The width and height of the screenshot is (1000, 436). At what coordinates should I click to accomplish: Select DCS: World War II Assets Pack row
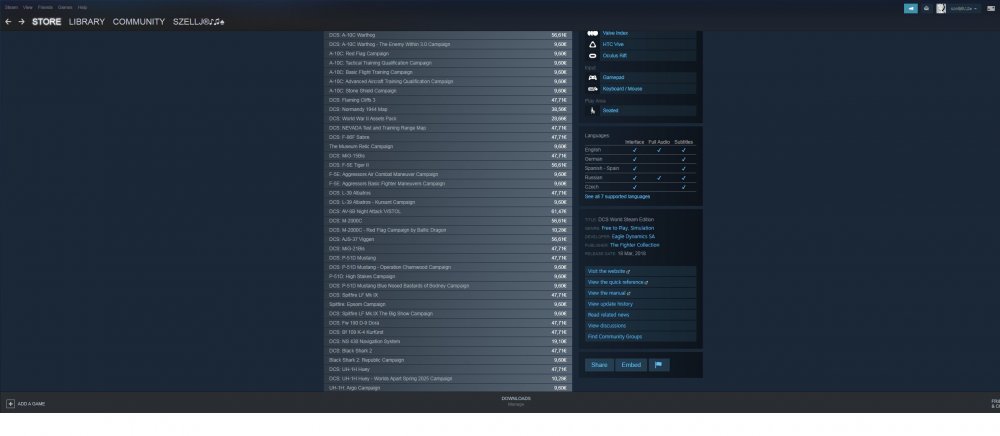point(448,119)
